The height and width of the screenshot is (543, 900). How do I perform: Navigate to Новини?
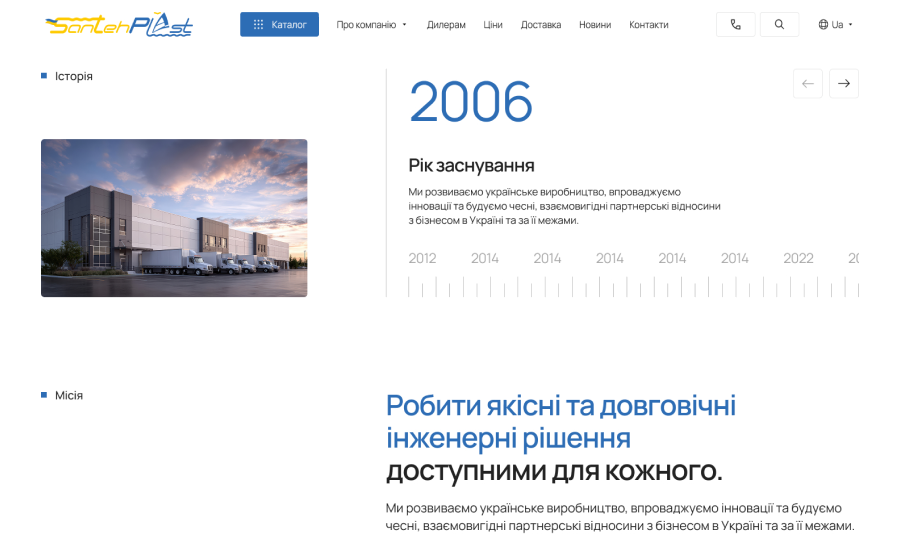click(595, 25)
